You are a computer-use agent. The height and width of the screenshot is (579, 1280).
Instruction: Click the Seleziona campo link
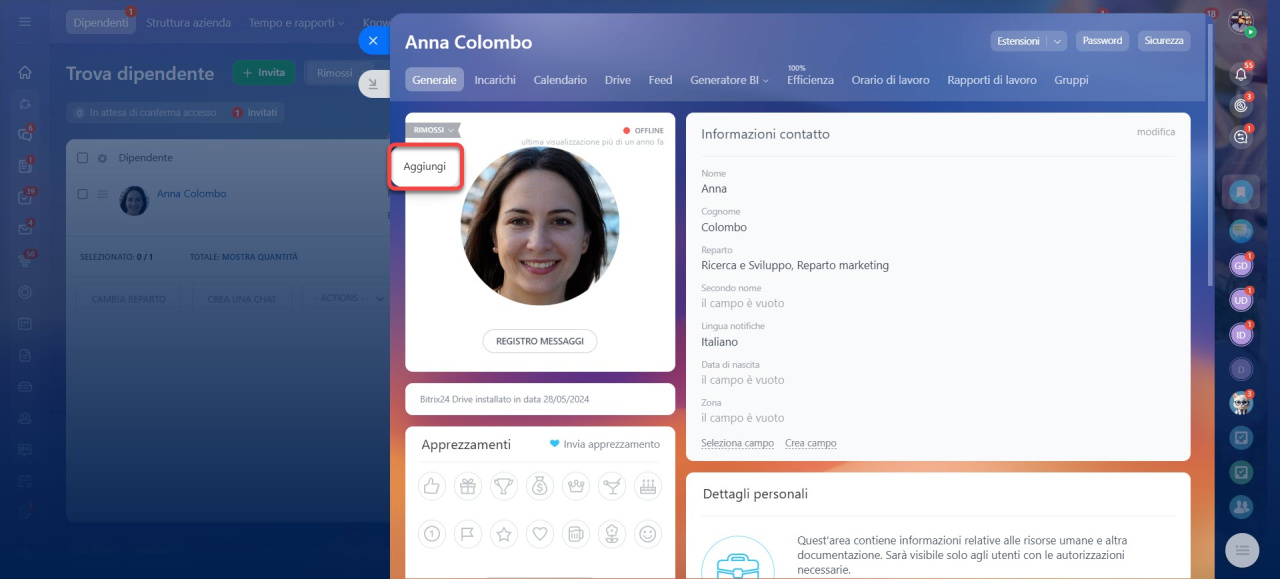(x=737, y=443)
